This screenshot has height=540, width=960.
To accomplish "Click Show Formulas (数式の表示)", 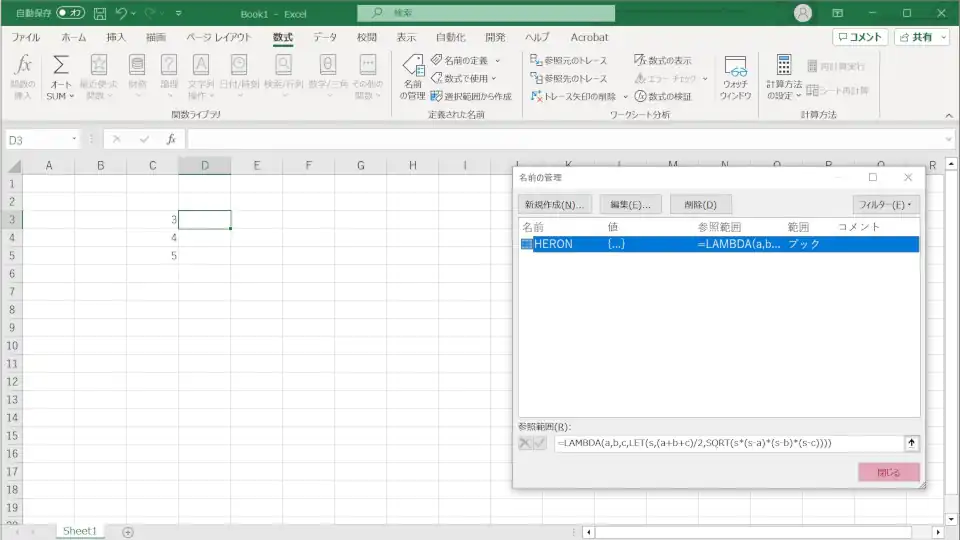I will pyautogui.click(x=663, y=60).
